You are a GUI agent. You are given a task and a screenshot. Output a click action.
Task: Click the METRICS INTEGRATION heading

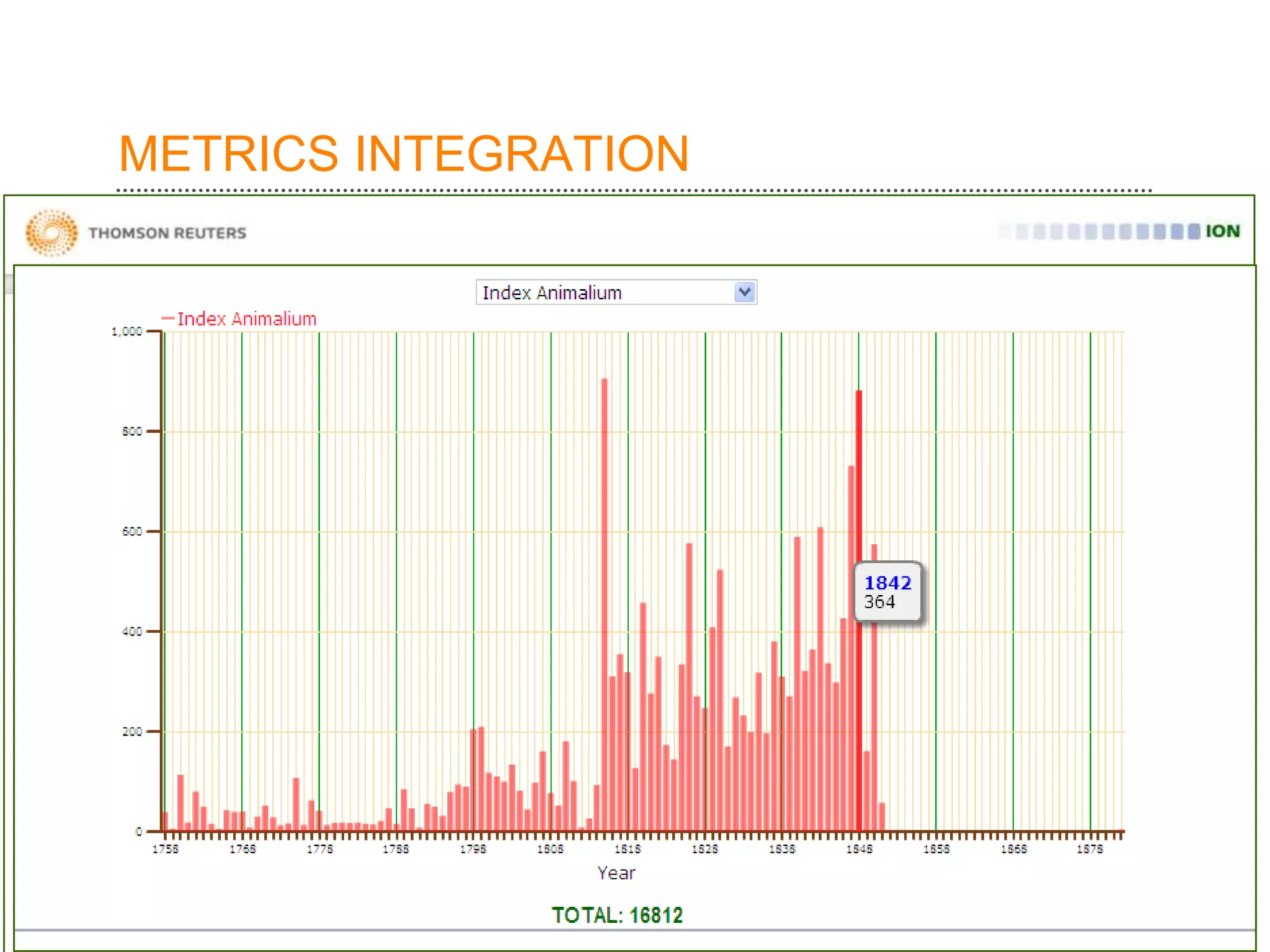tap(404, 153)
